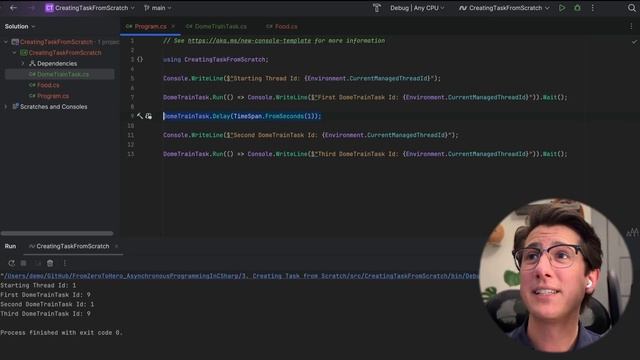Viewport: 640px width, 360px height.
Task: Click the Dependencies tree item
Action: [53, 64]
